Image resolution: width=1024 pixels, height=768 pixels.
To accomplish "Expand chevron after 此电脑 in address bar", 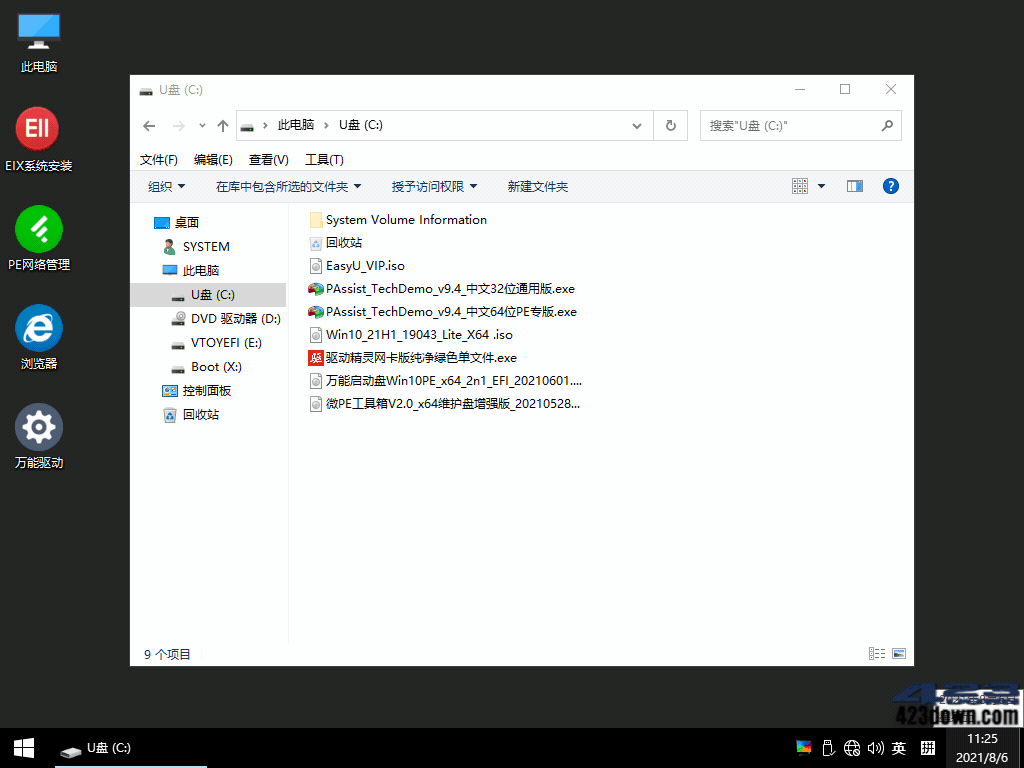I will click(x=327, y=125).
